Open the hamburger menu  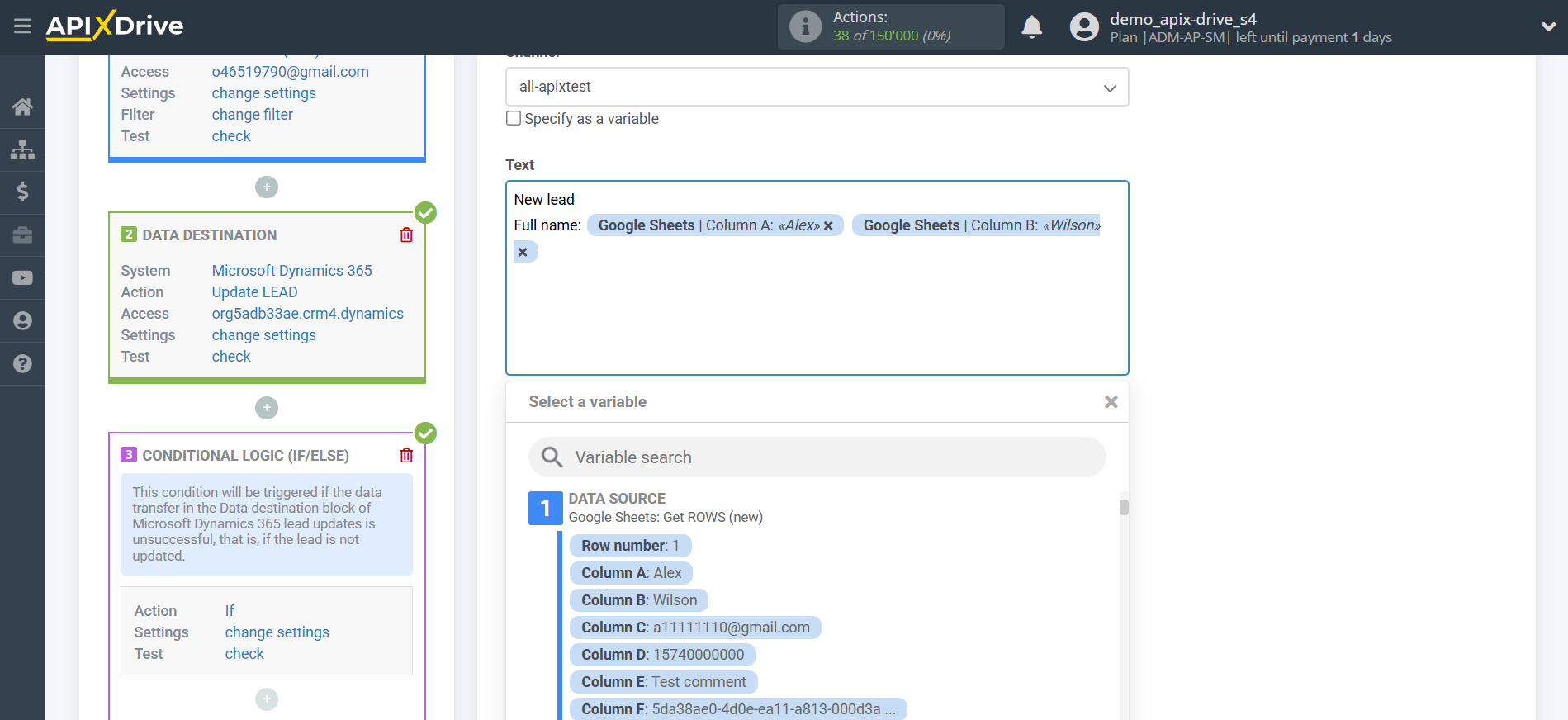pyautogui.click(x=22, y=26)
